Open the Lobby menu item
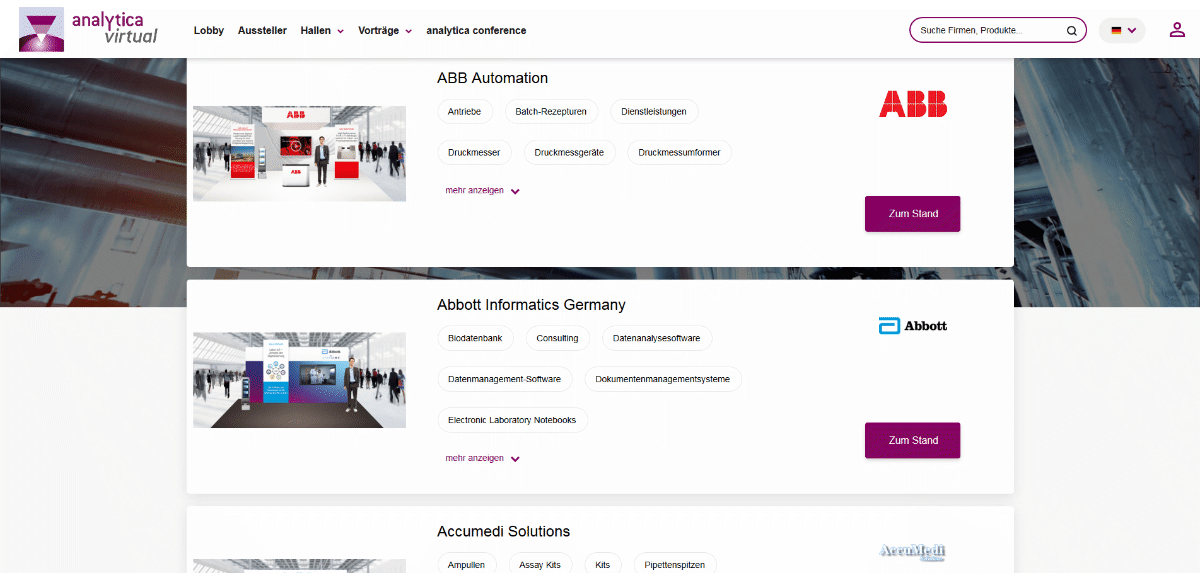 point(209,30)
